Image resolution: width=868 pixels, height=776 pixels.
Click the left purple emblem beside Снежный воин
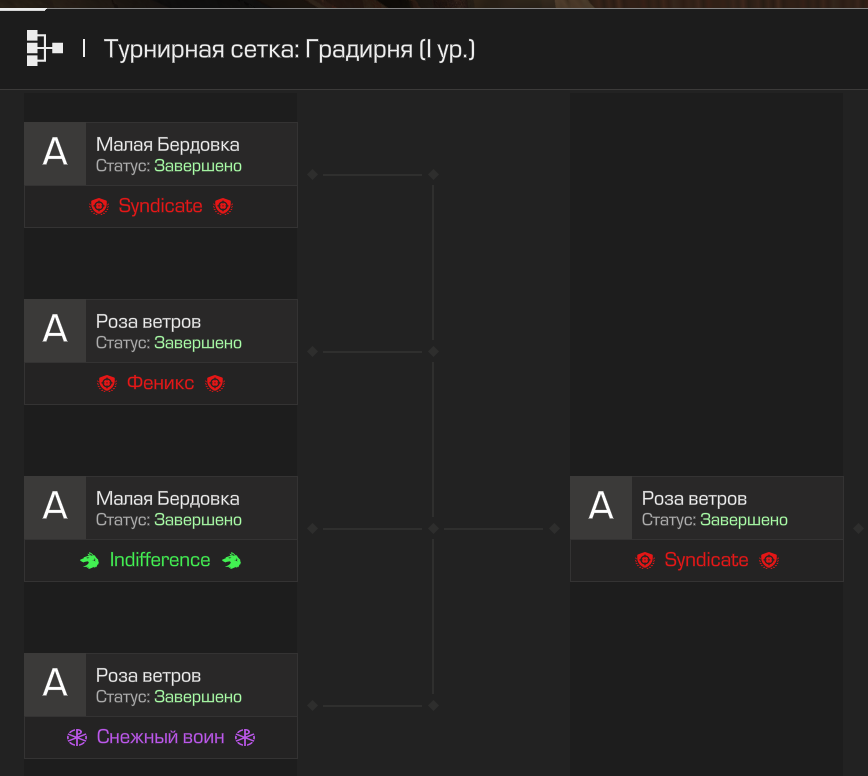click(x=77, y=738)
